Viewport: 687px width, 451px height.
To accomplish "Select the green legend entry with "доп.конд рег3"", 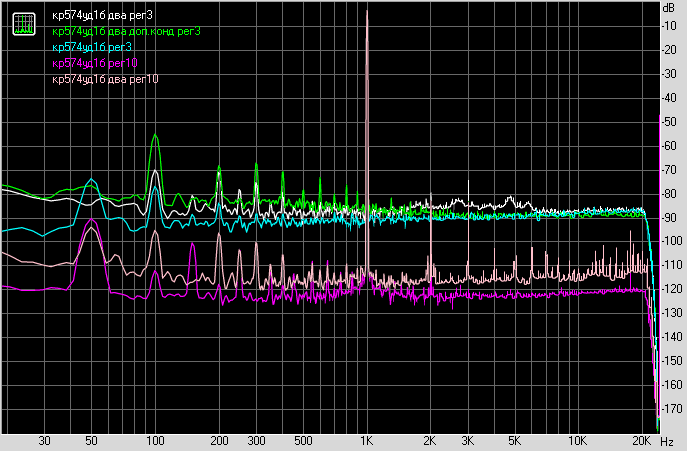I will [x=126, y=32].
